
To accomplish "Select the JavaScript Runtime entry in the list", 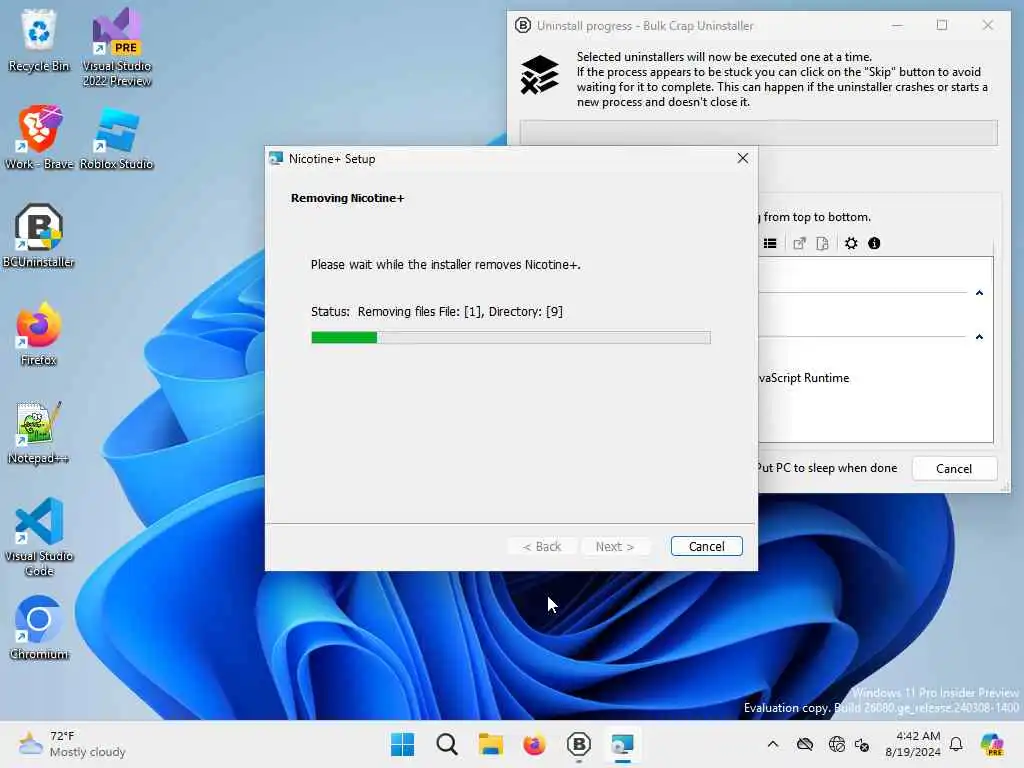I will click(x=804, y=378).
